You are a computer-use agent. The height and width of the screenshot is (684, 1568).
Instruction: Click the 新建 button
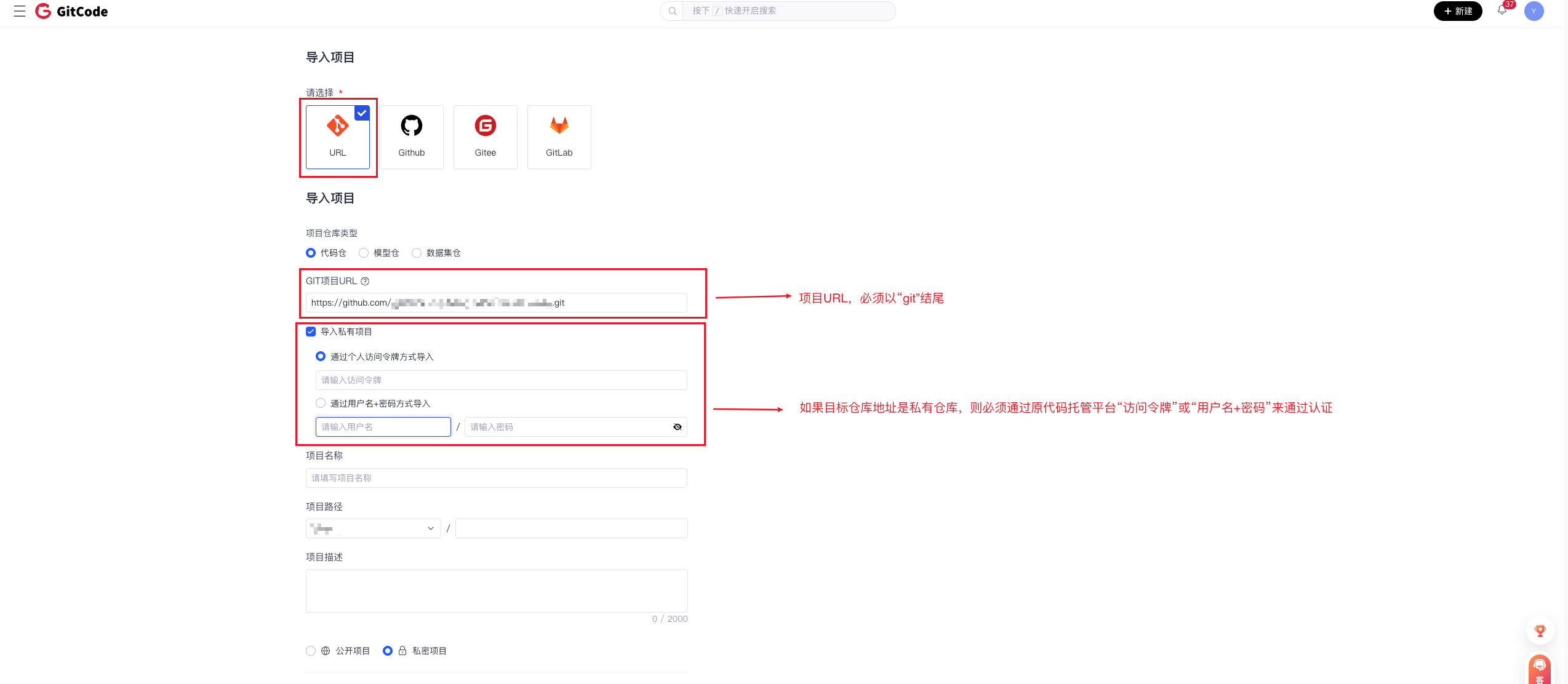1457,11
